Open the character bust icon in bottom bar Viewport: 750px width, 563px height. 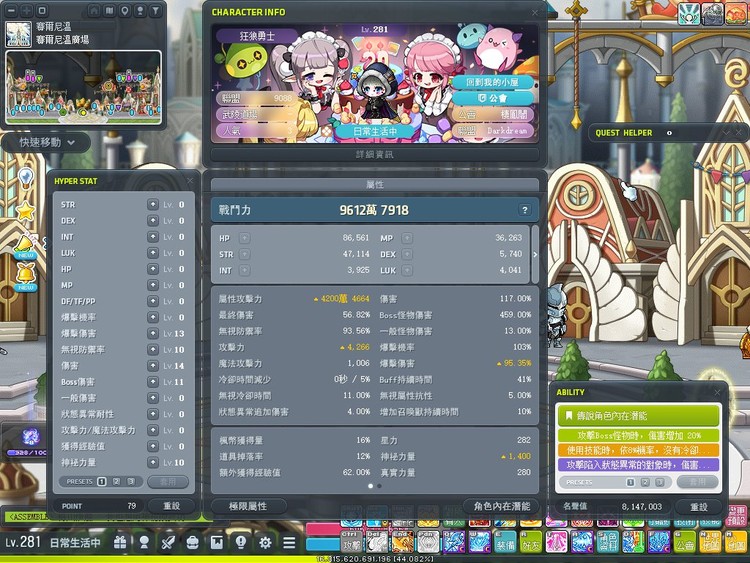coord(144,542)
